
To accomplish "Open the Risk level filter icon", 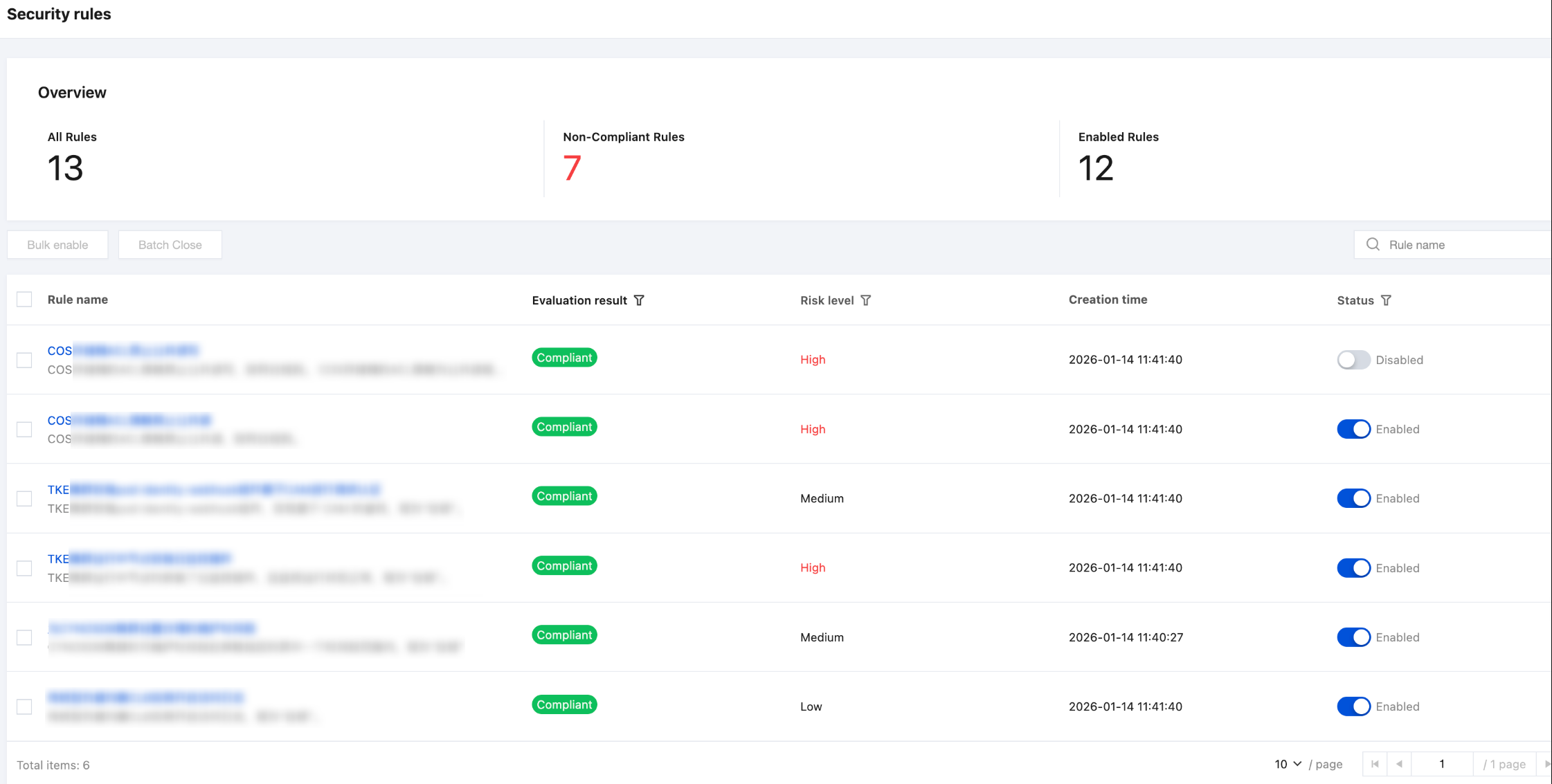I will 865,300.
